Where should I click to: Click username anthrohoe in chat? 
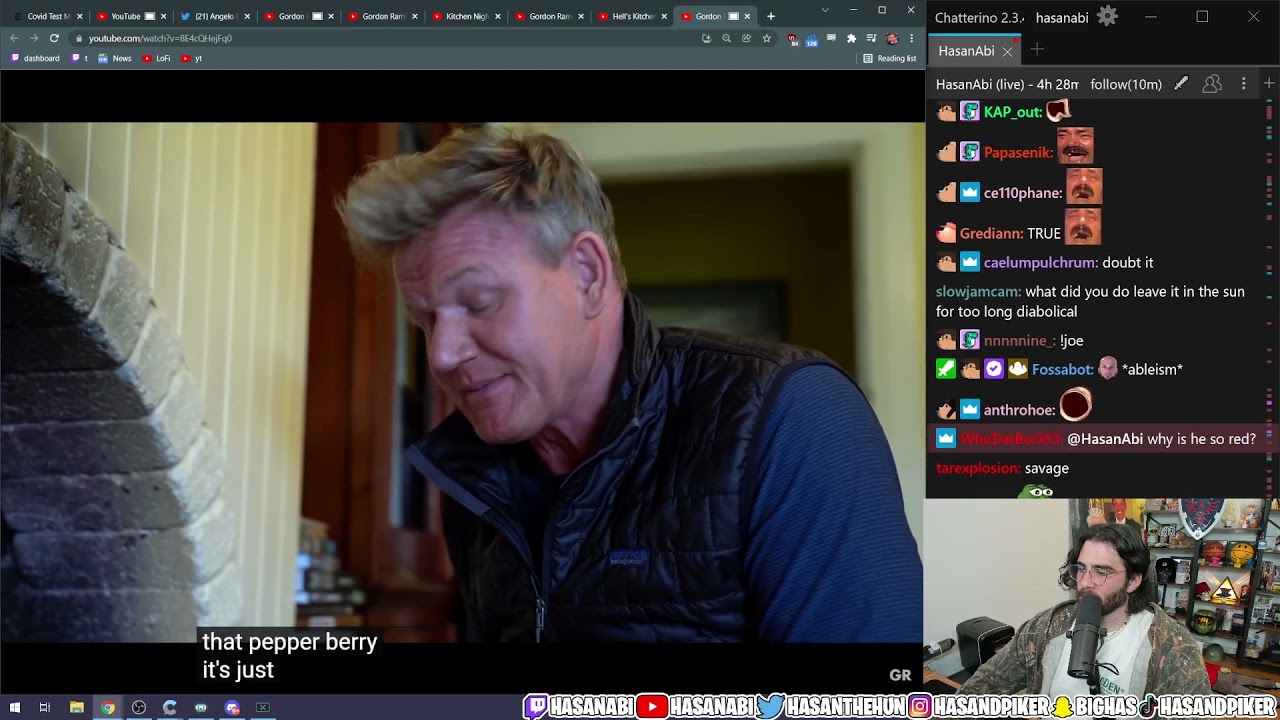click(x=1019, y=410)
